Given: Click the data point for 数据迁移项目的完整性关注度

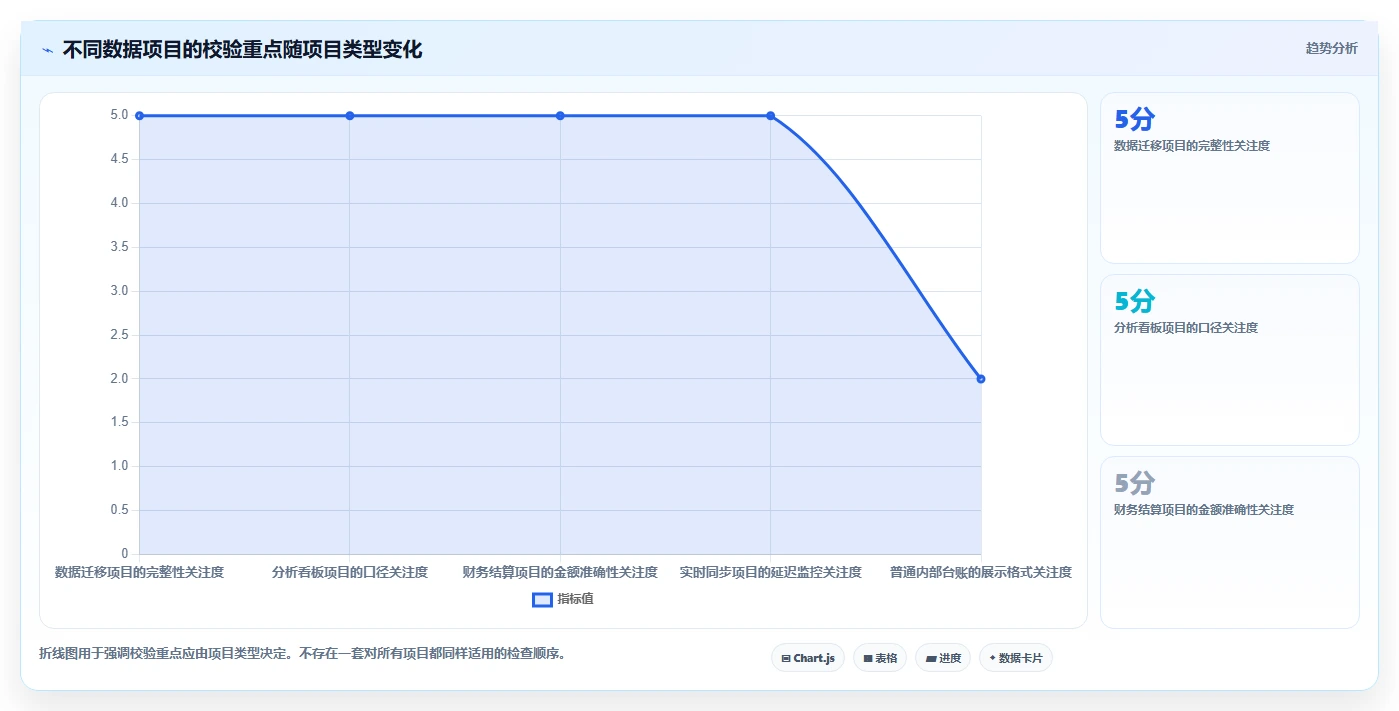Looking at the screenshot, I should (x=139, y=116).
